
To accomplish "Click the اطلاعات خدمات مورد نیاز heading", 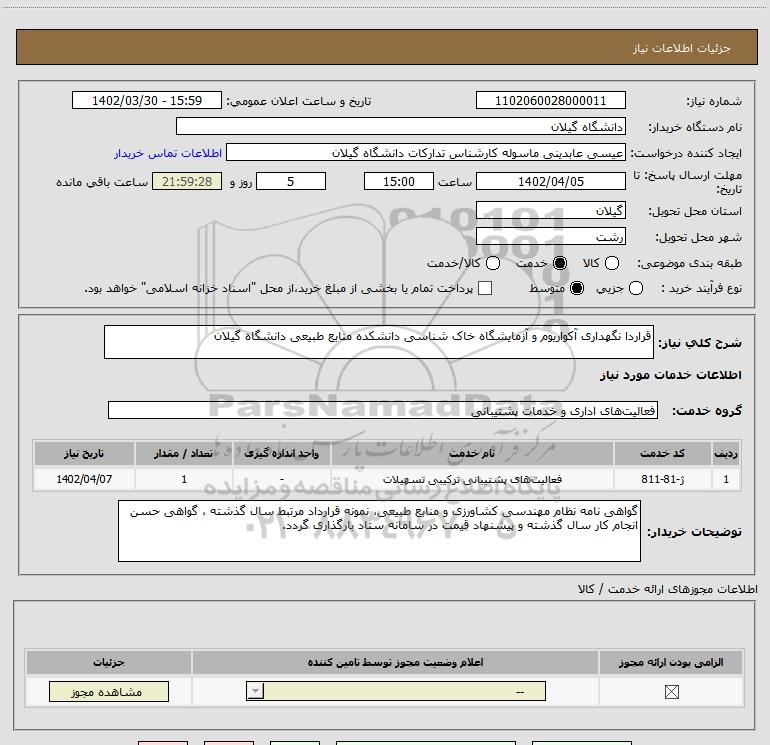I will coord(670,375).
